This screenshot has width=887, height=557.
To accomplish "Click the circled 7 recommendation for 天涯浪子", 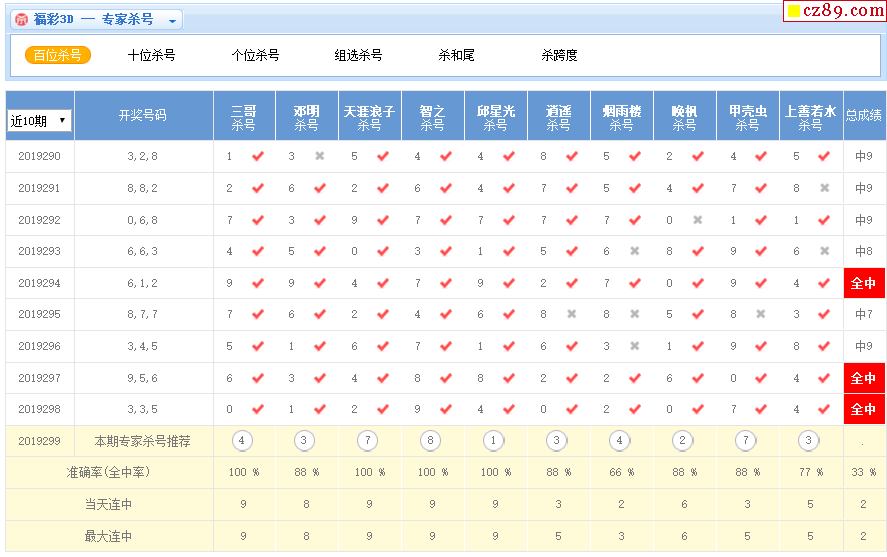I will coord(368,441).
